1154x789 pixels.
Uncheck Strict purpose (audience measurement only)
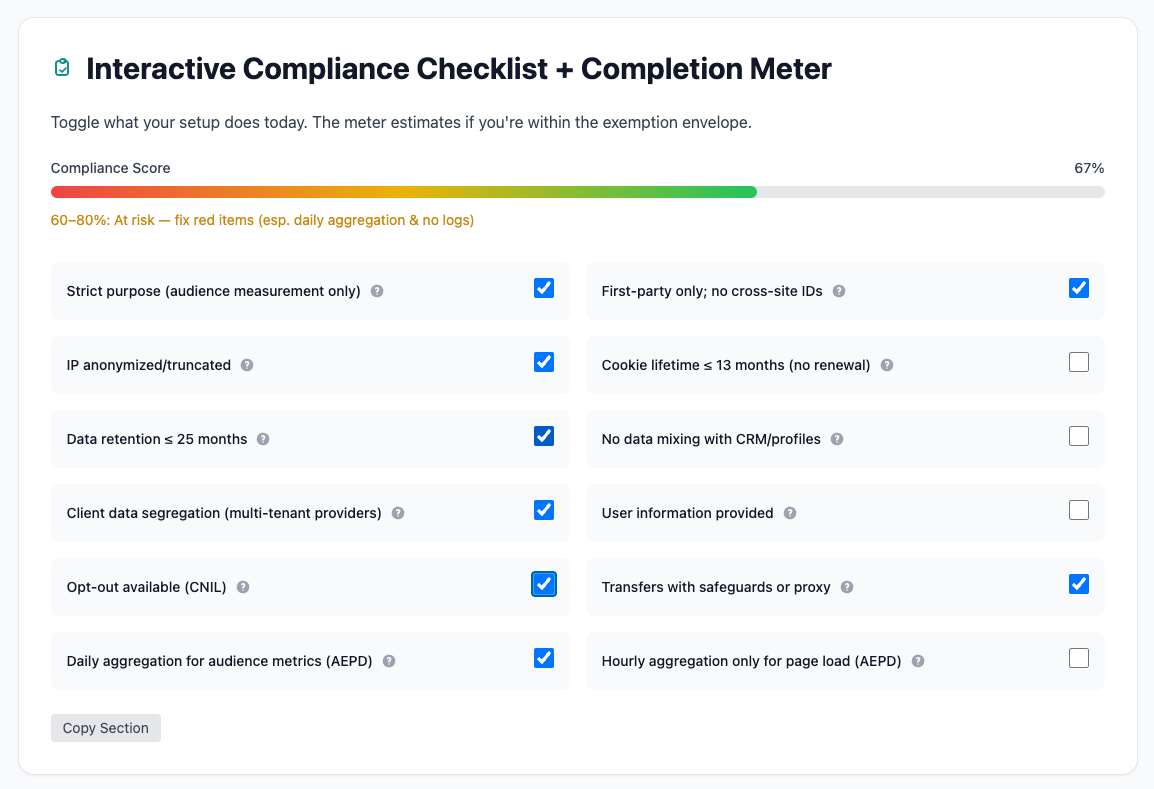(x=543, y=287)
